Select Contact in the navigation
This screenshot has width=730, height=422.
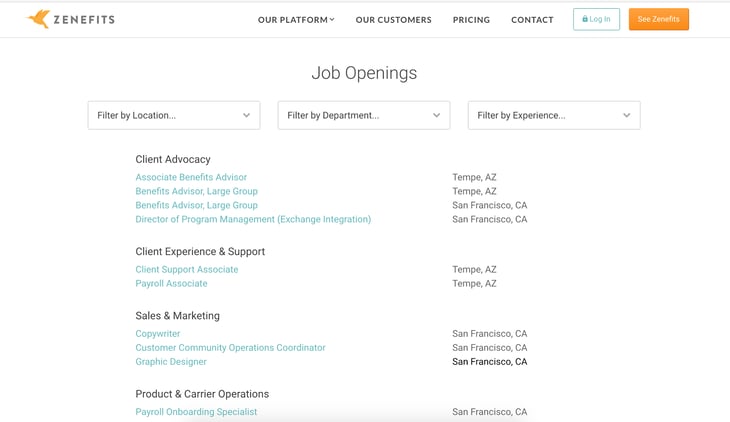coord(532,20)
